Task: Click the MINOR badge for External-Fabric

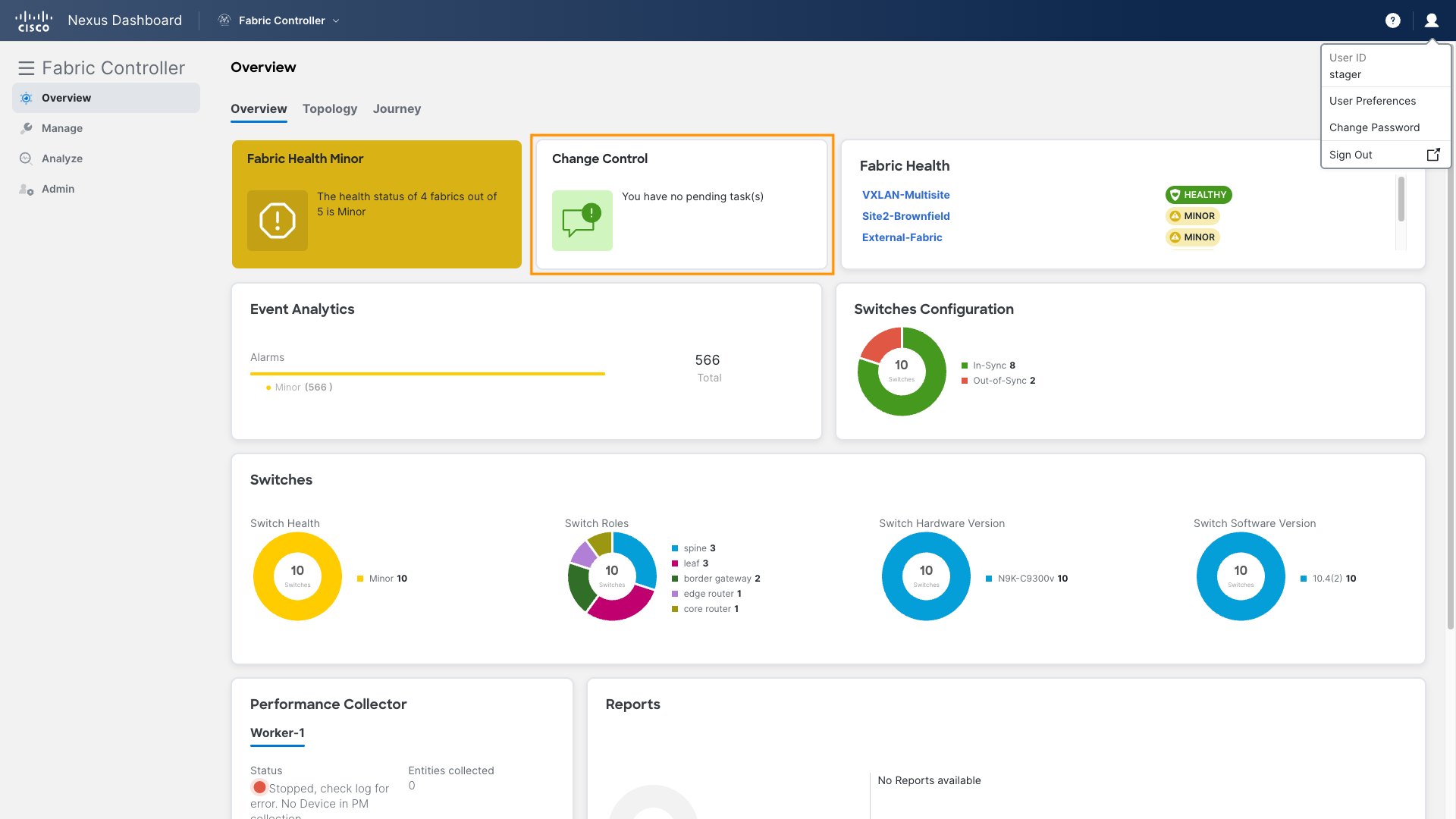Action: tap(1193, 237)
